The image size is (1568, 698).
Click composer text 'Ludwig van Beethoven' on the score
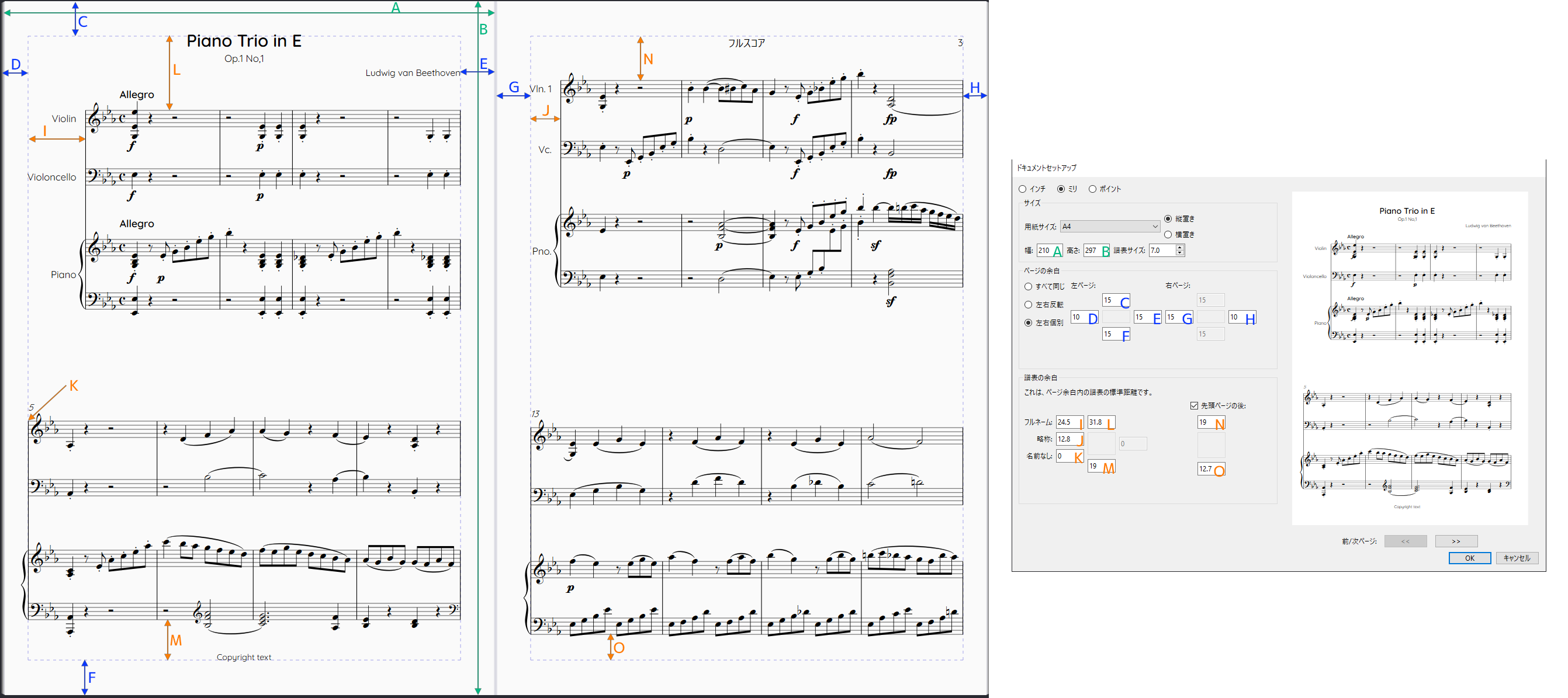tap(413, 73)
